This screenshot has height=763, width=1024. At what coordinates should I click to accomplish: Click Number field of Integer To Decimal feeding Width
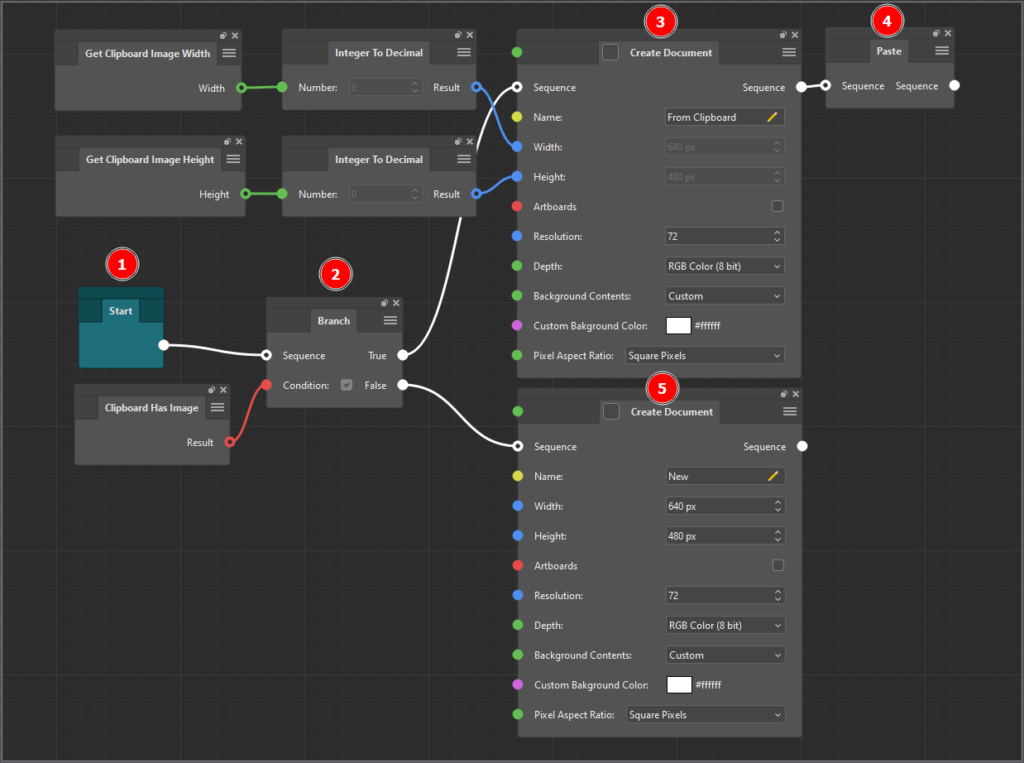[385, 88]
